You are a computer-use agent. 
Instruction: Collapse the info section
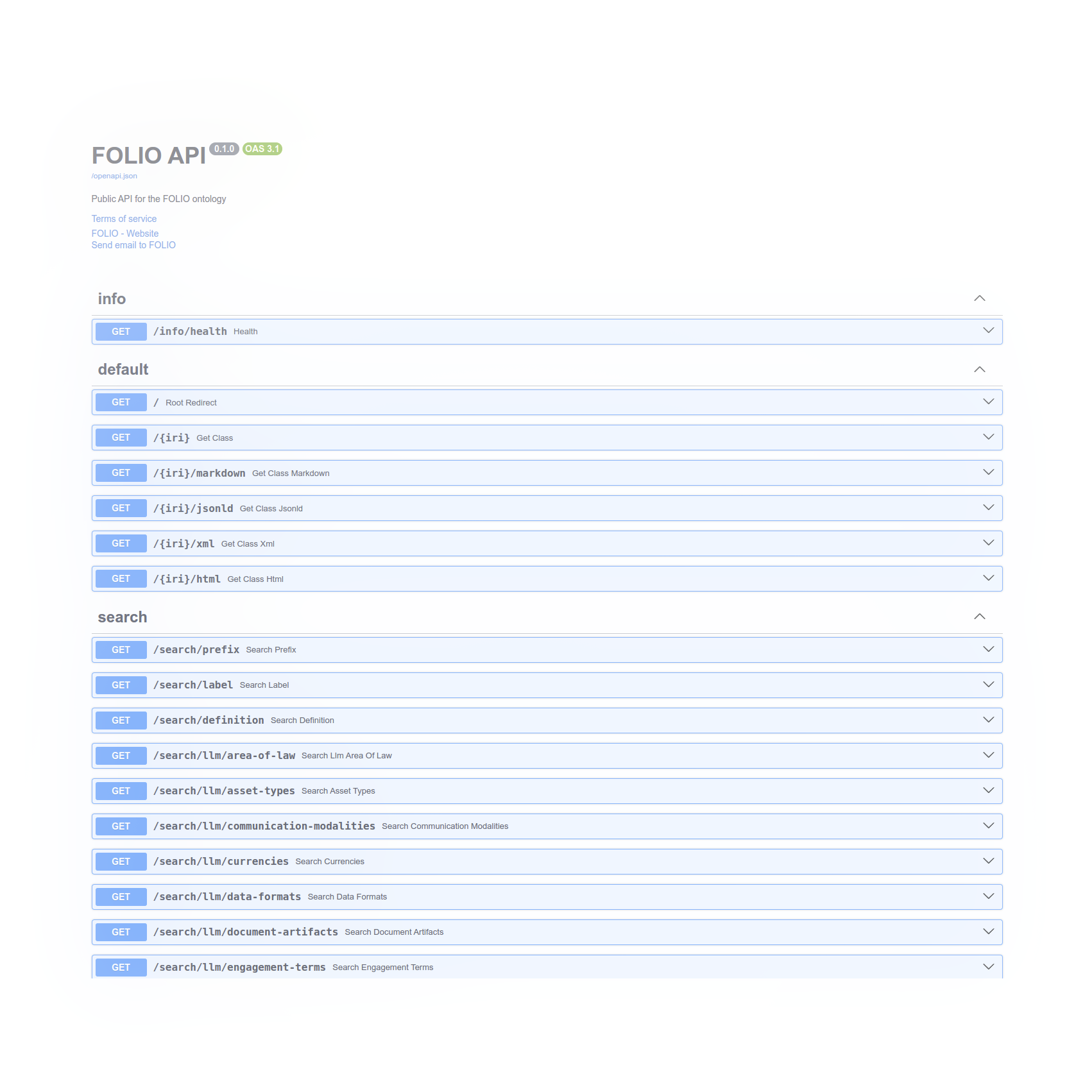[x=980, y=298]
